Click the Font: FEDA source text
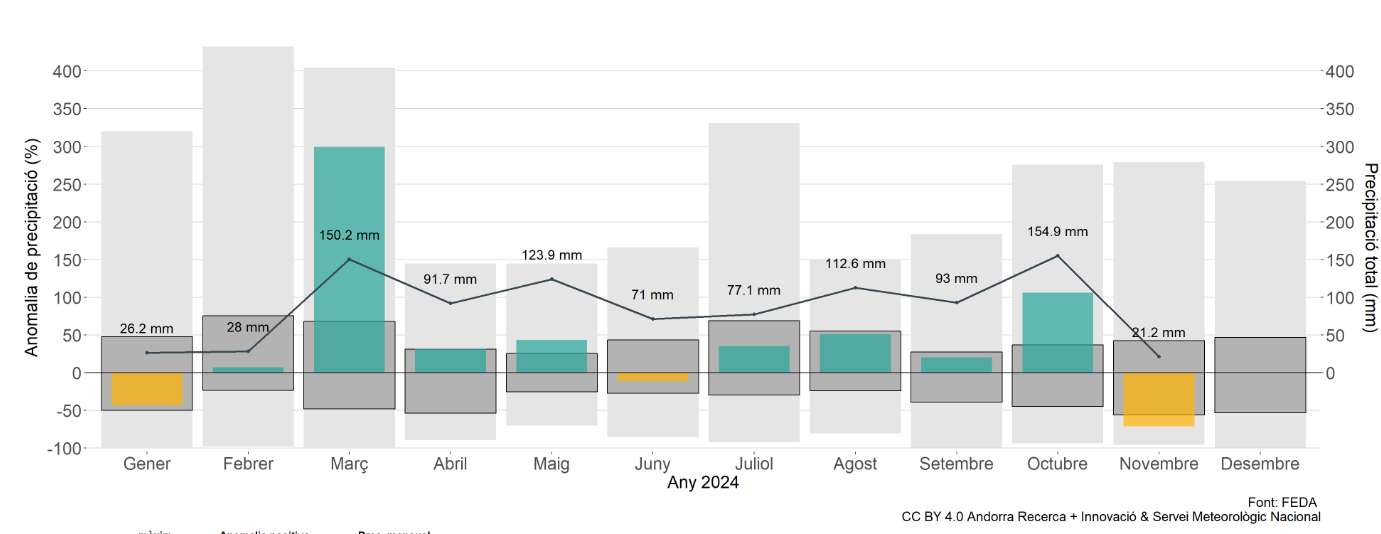1381x534 pixels. pyautogui.click(x=1284, y=502)
